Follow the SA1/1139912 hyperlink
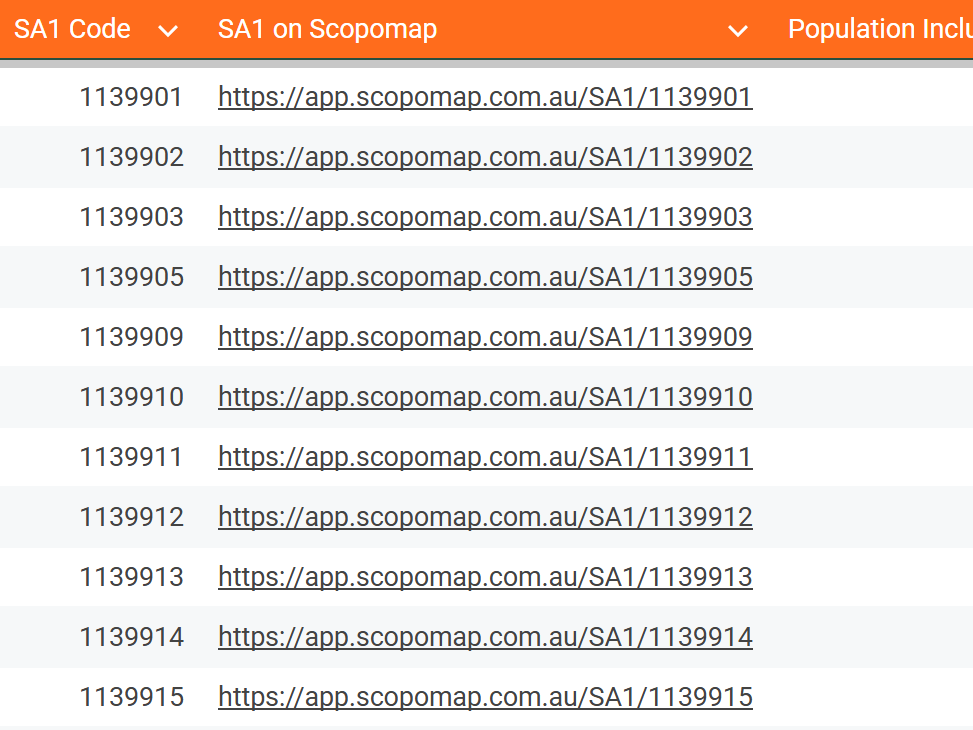The height and width of the screenshot is (730, 973). (x=485, y=517)
